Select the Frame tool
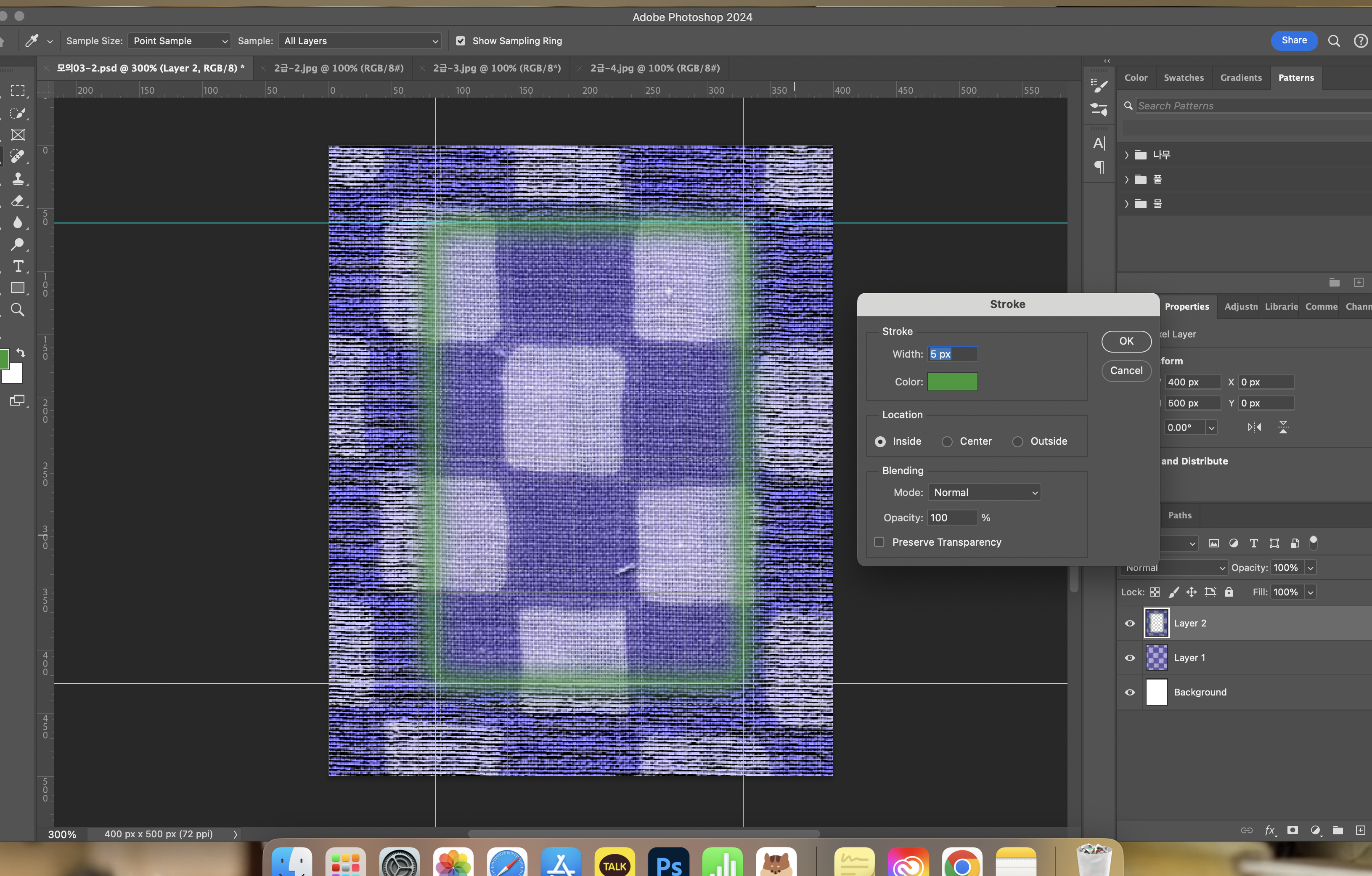This screenshot has height=876, width=1372. (18, 135)
